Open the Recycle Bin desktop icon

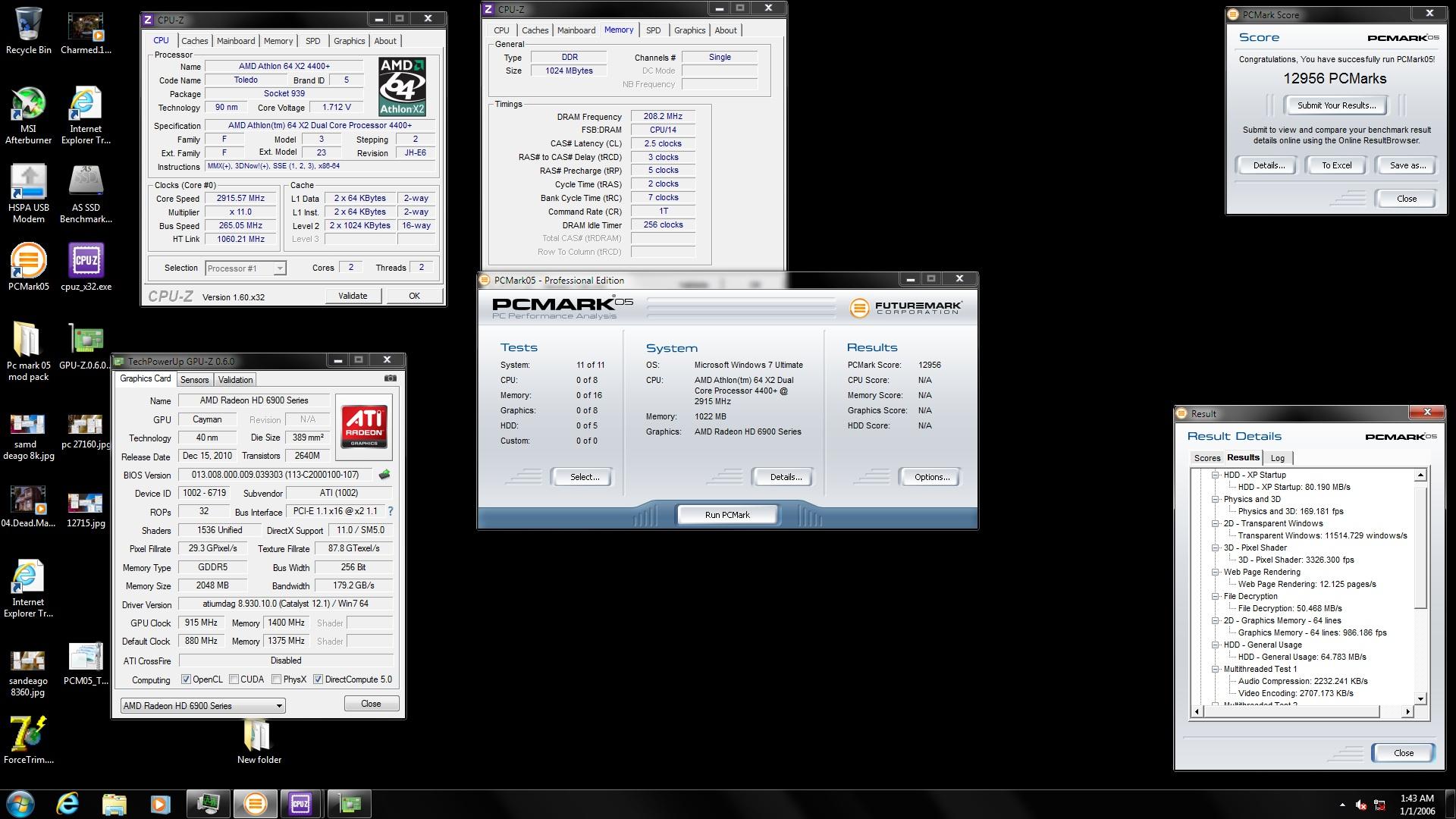[28, 31]
